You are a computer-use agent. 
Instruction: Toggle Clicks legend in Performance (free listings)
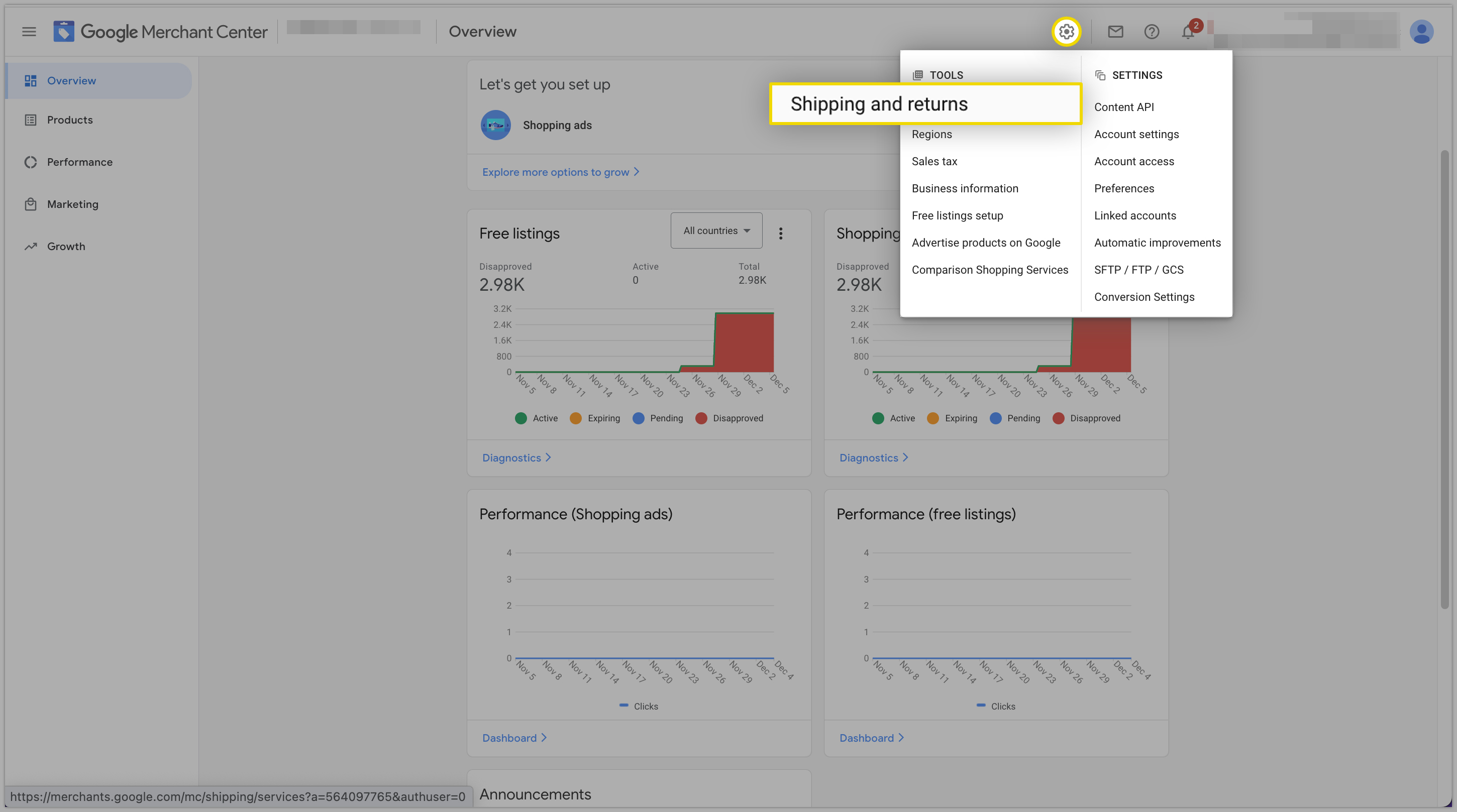[995, 706]
